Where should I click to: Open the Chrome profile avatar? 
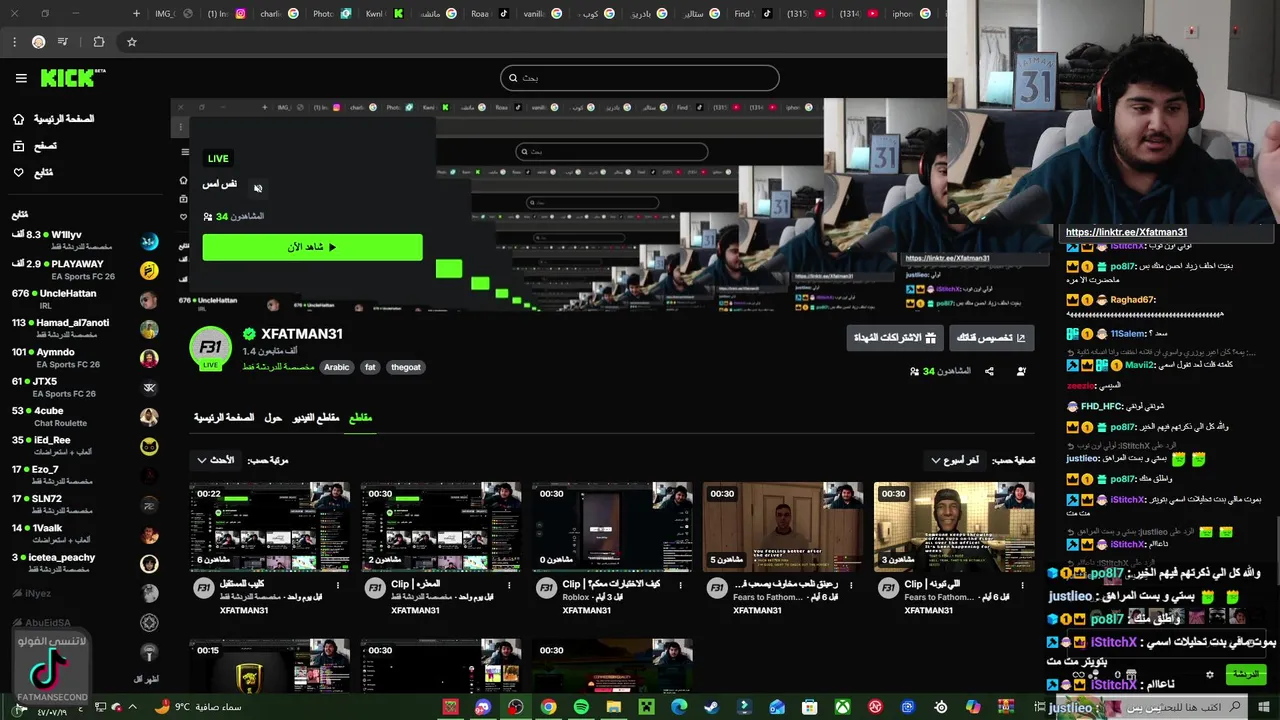tap(38, 42)
